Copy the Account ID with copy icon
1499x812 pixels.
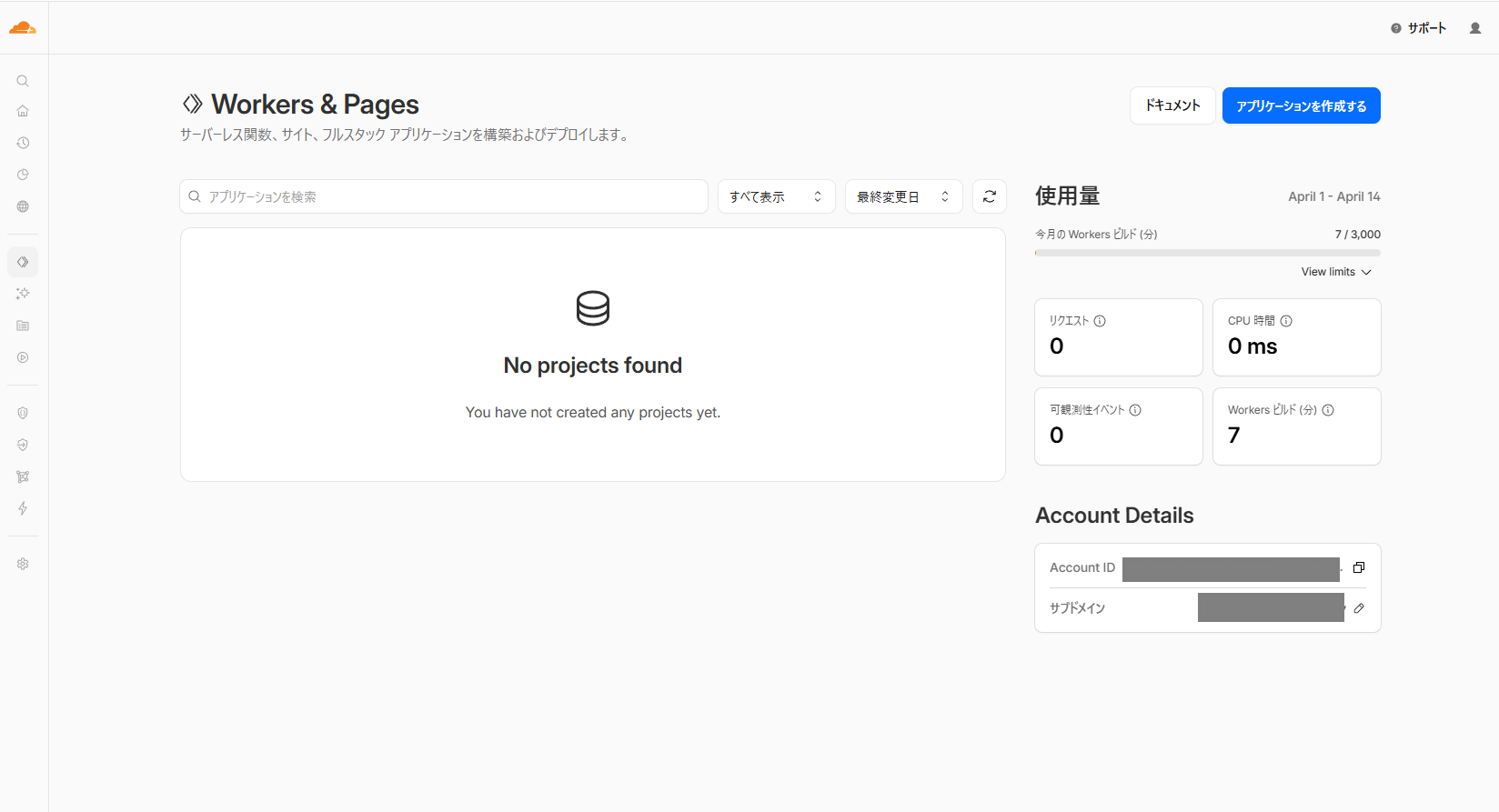click(x=1359, y=567)
